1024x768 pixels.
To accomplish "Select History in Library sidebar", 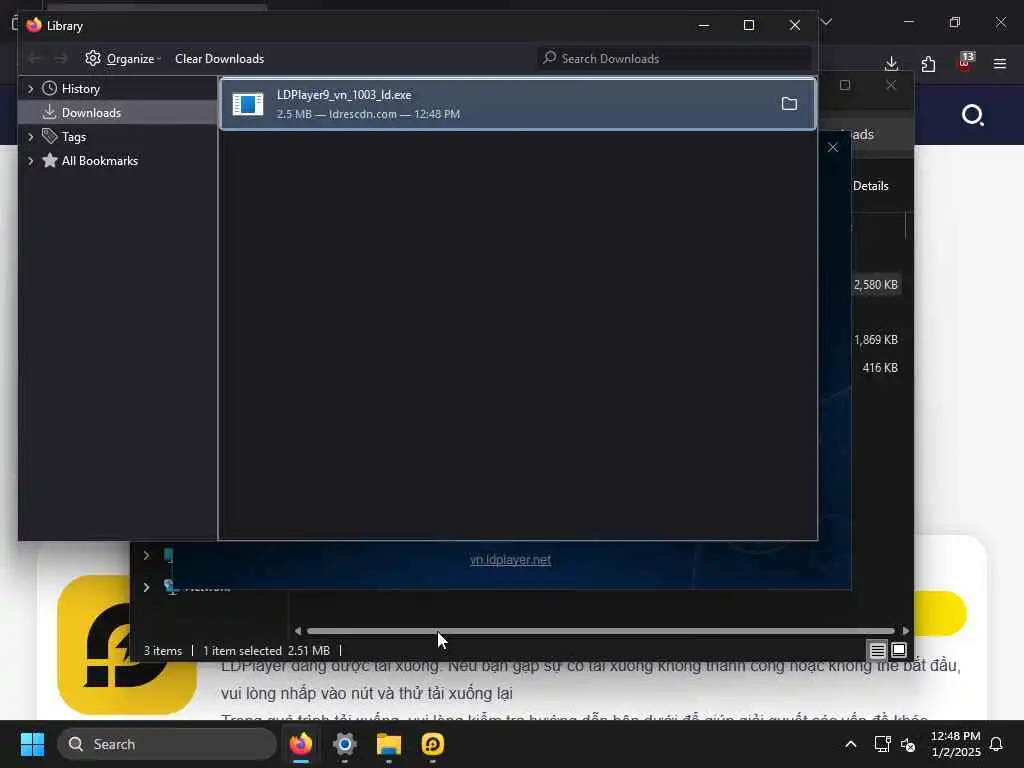I will point(80,89).
